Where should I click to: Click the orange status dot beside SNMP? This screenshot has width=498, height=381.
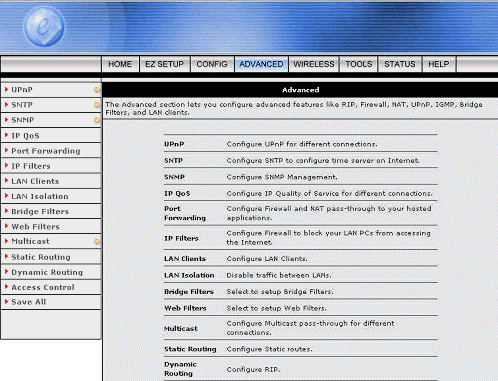pos(97,120)
